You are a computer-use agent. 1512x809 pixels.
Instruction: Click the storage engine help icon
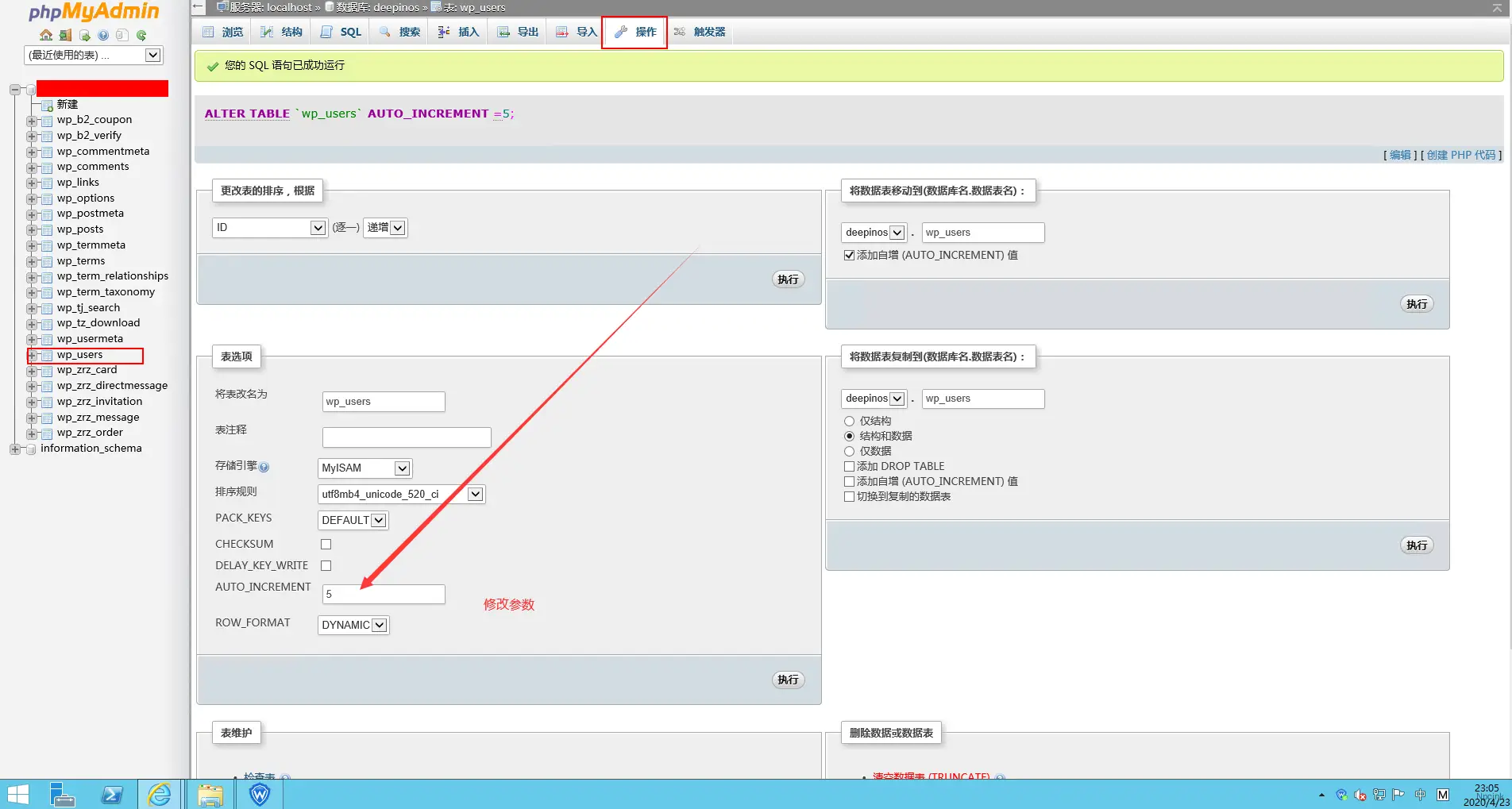pos(264,467)
